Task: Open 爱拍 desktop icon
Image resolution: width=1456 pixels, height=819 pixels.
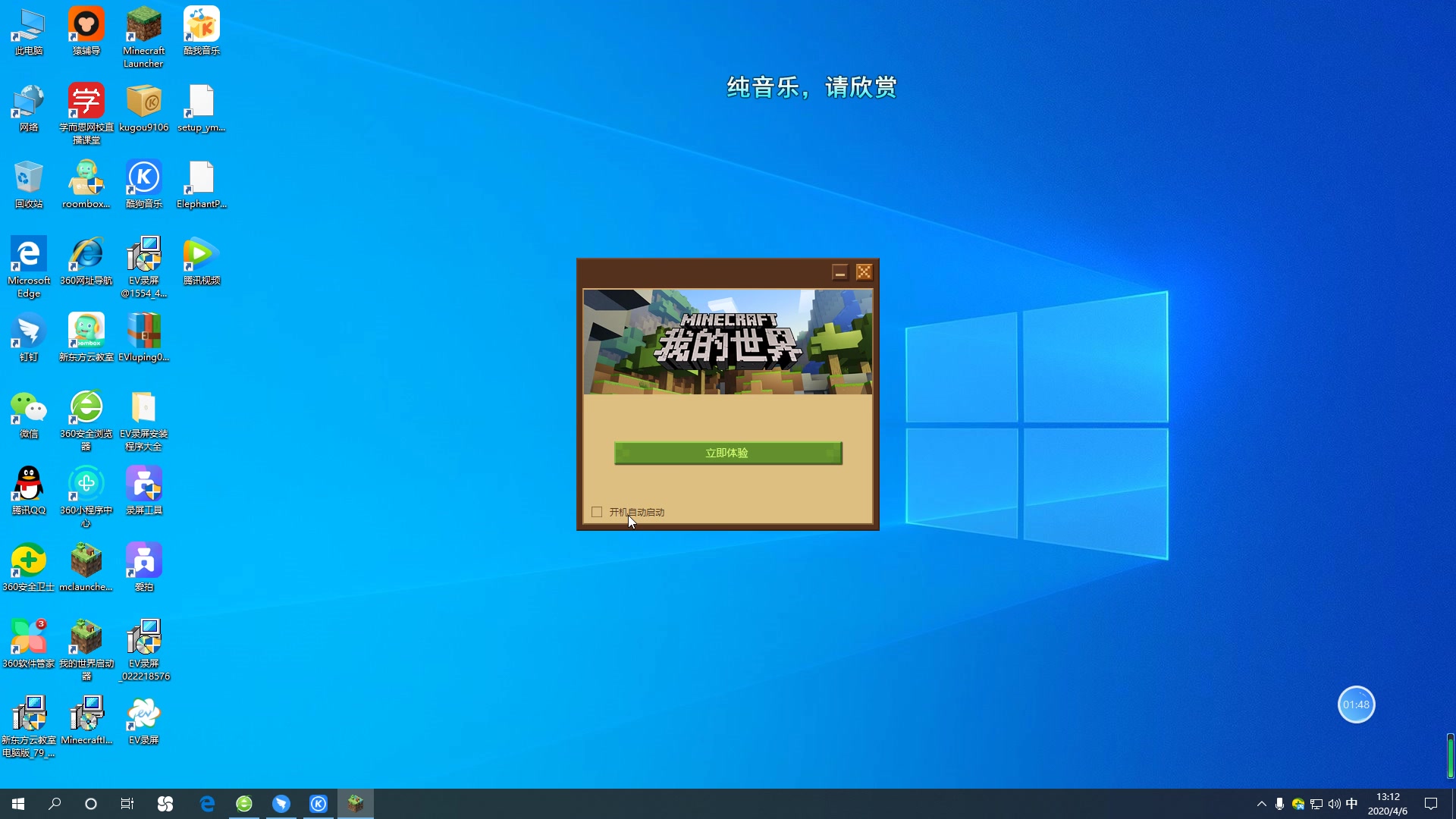Action: [144, 568]
